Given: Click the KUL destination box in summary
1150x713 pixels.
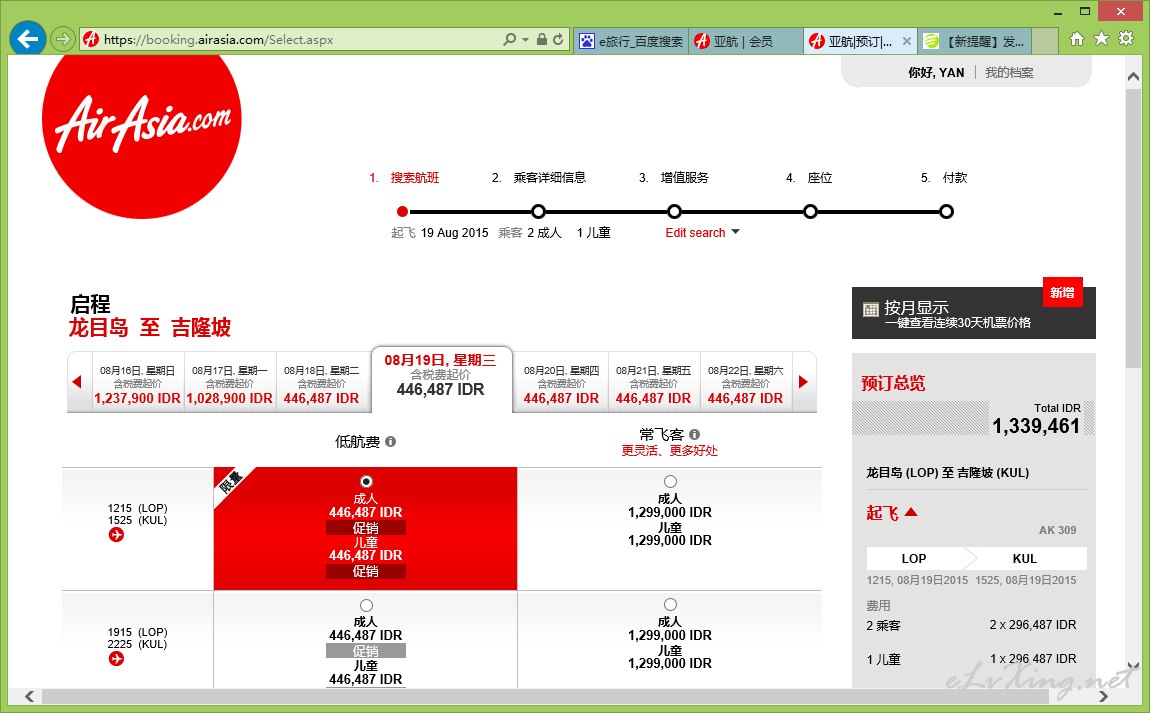Looking at the screenshot, I should point(1025,558).
